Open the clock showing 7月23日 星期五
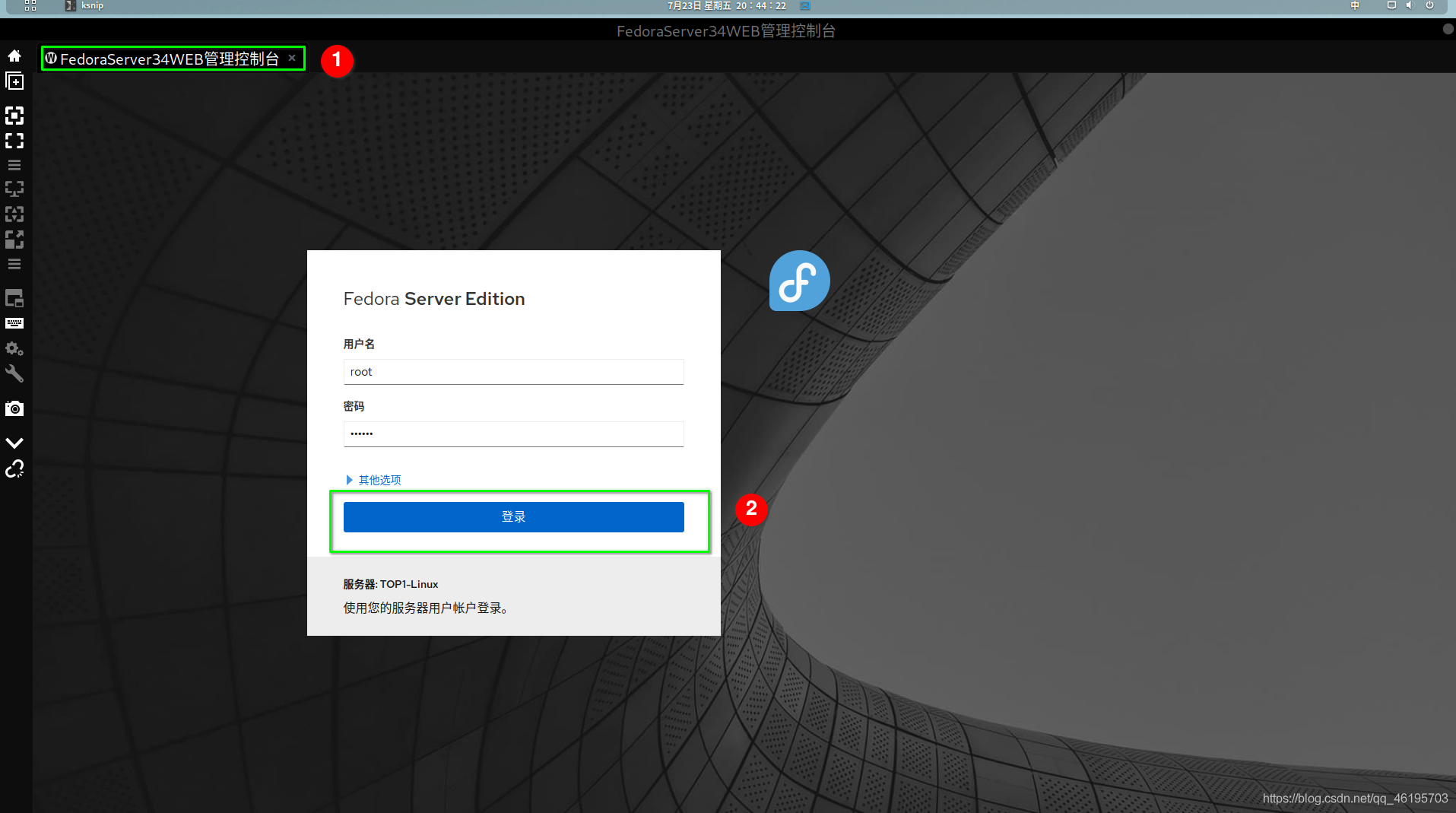Viewport: 1456px width, 813px height. click(727, 5)
